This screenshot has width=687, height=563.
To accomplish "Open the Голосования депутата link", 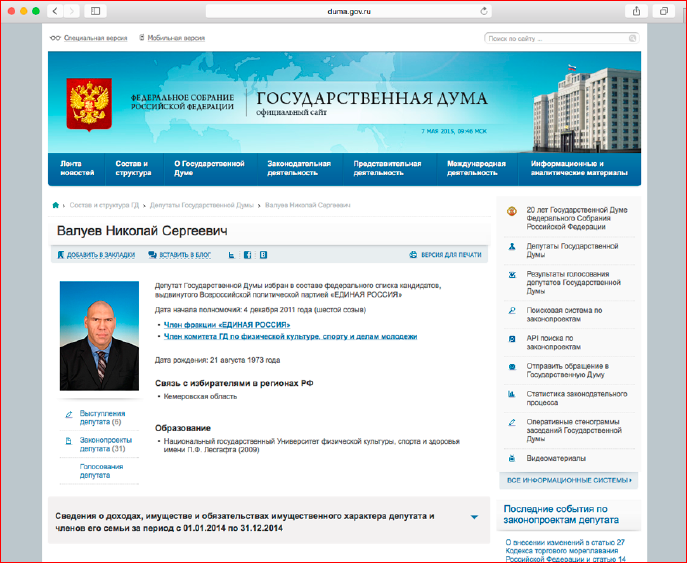I will tap(101, 471).
